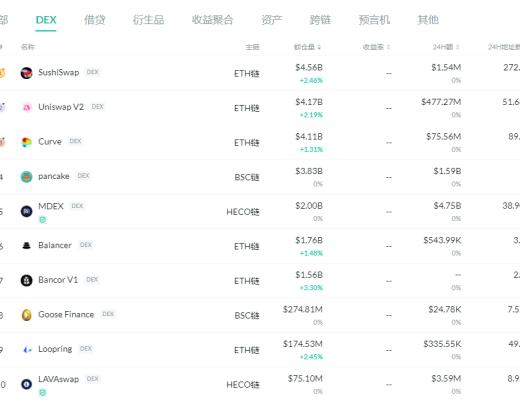Open the Loopring project link
This screenshot has height=400, width=520.
click(55, 349)
